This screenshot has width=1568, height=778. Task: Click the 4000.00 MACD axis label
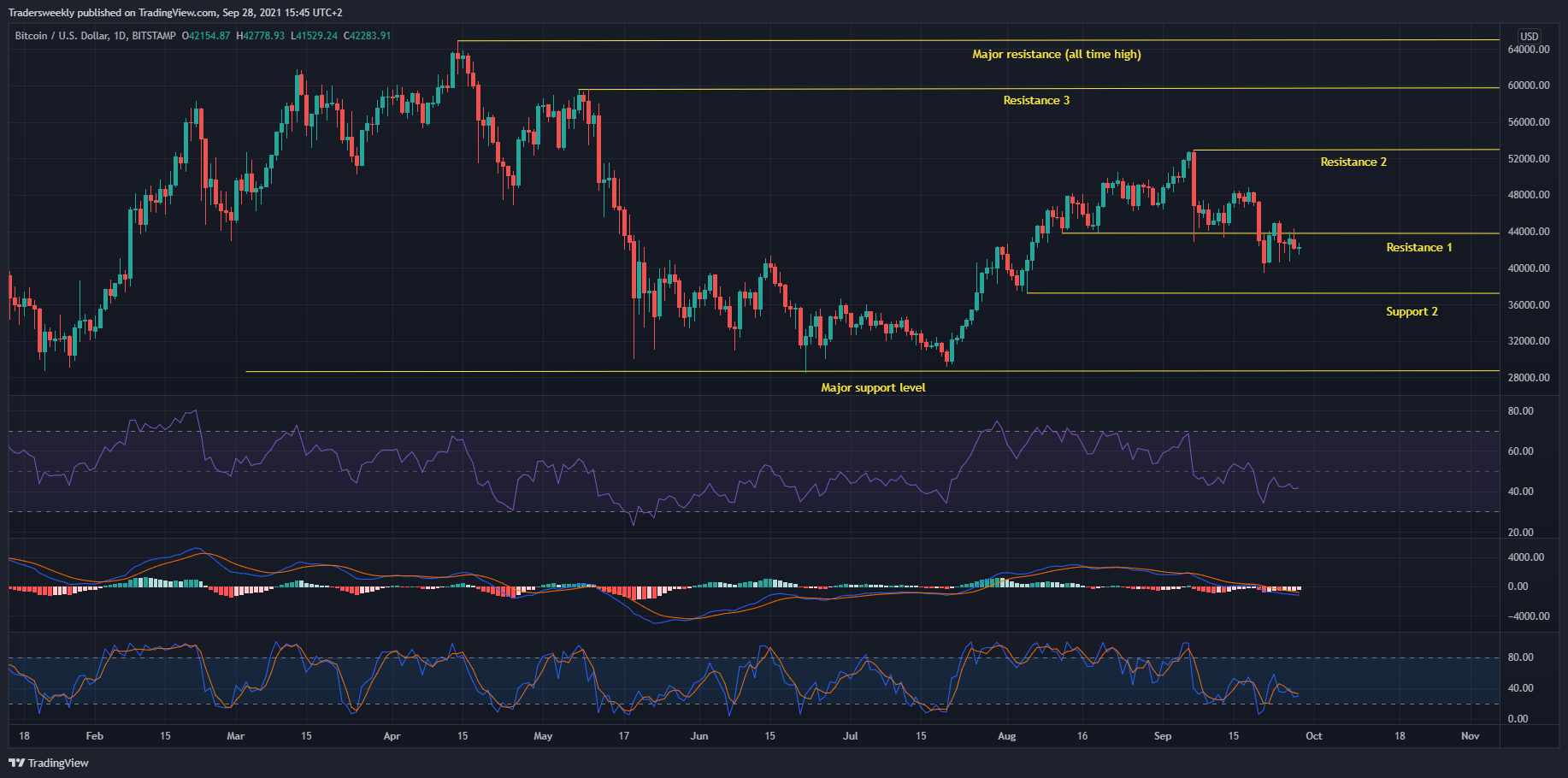click(x=1526, y=557)
